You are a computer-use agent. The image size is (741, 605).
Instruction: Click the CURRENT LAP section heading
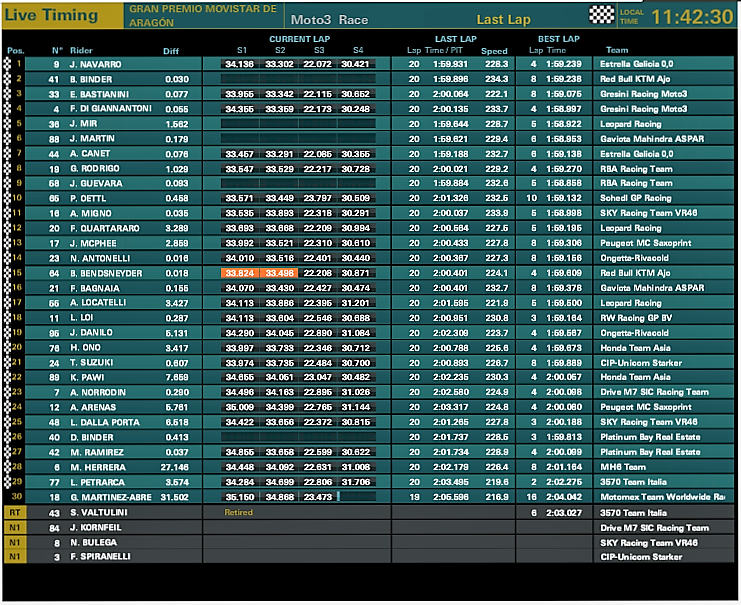300,39
